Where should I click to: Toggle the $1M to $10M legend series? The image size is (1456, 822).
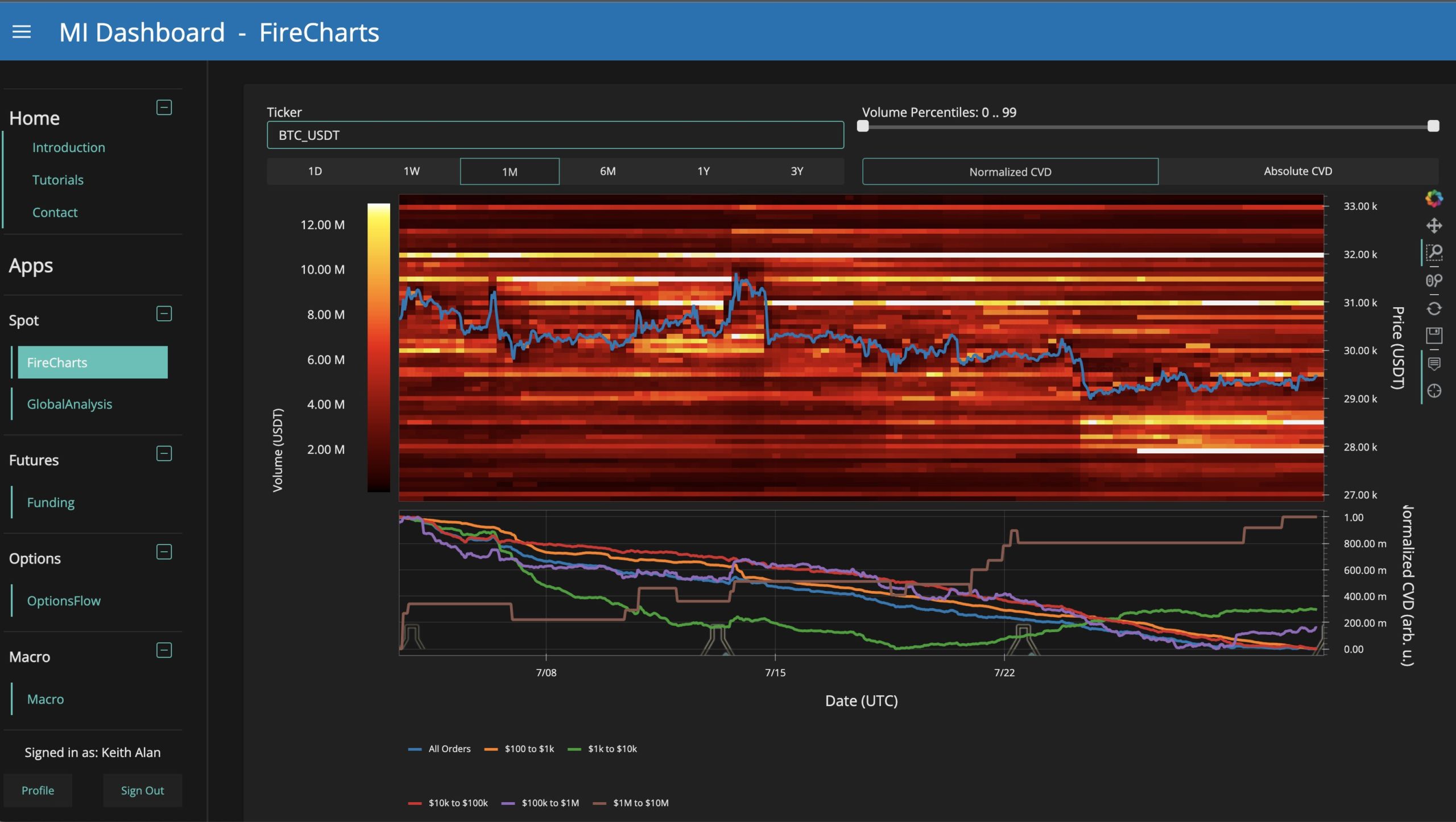640,803
